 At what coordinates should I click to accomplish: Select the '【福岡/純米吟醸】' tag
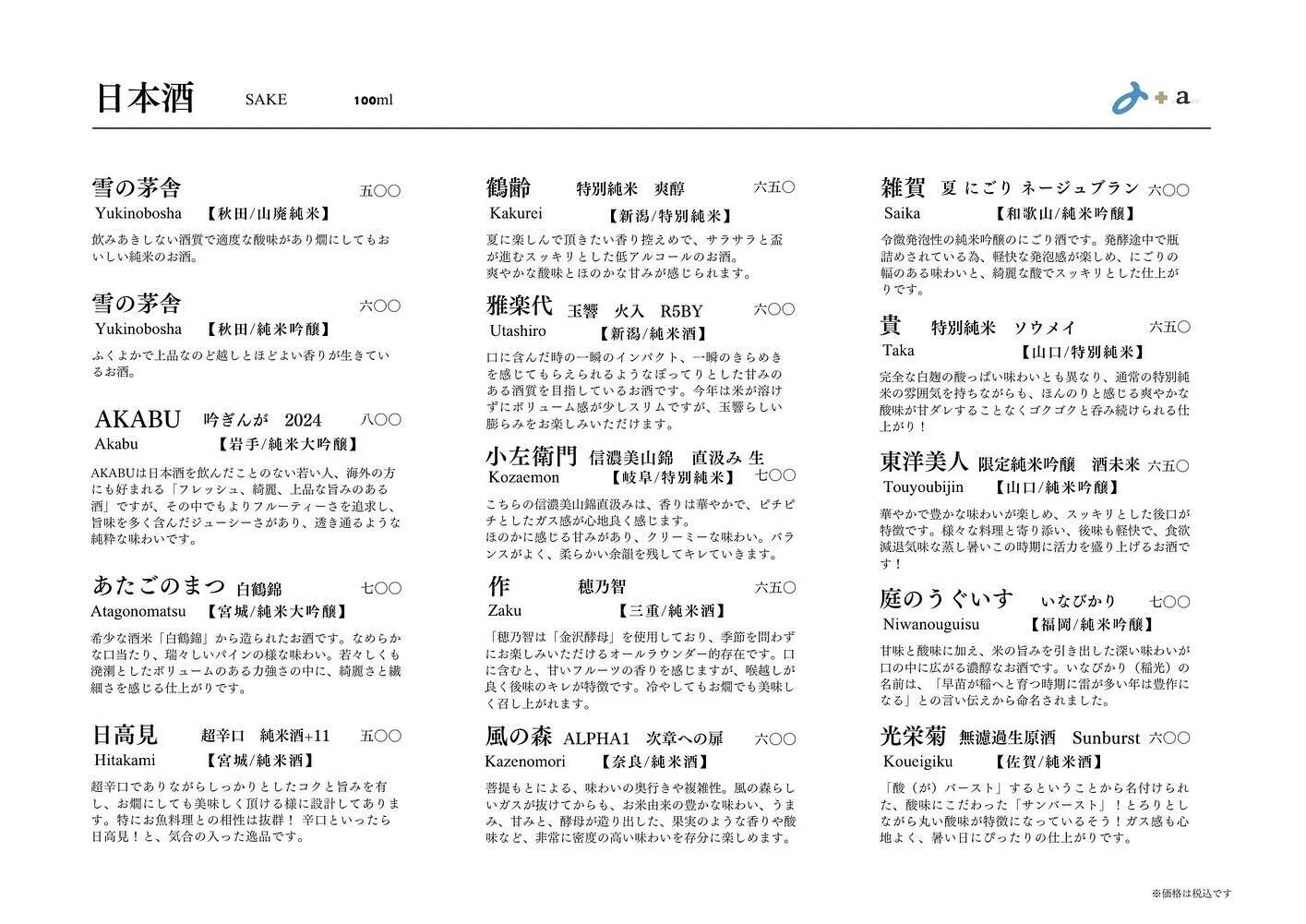click(x=1091, y=626)
